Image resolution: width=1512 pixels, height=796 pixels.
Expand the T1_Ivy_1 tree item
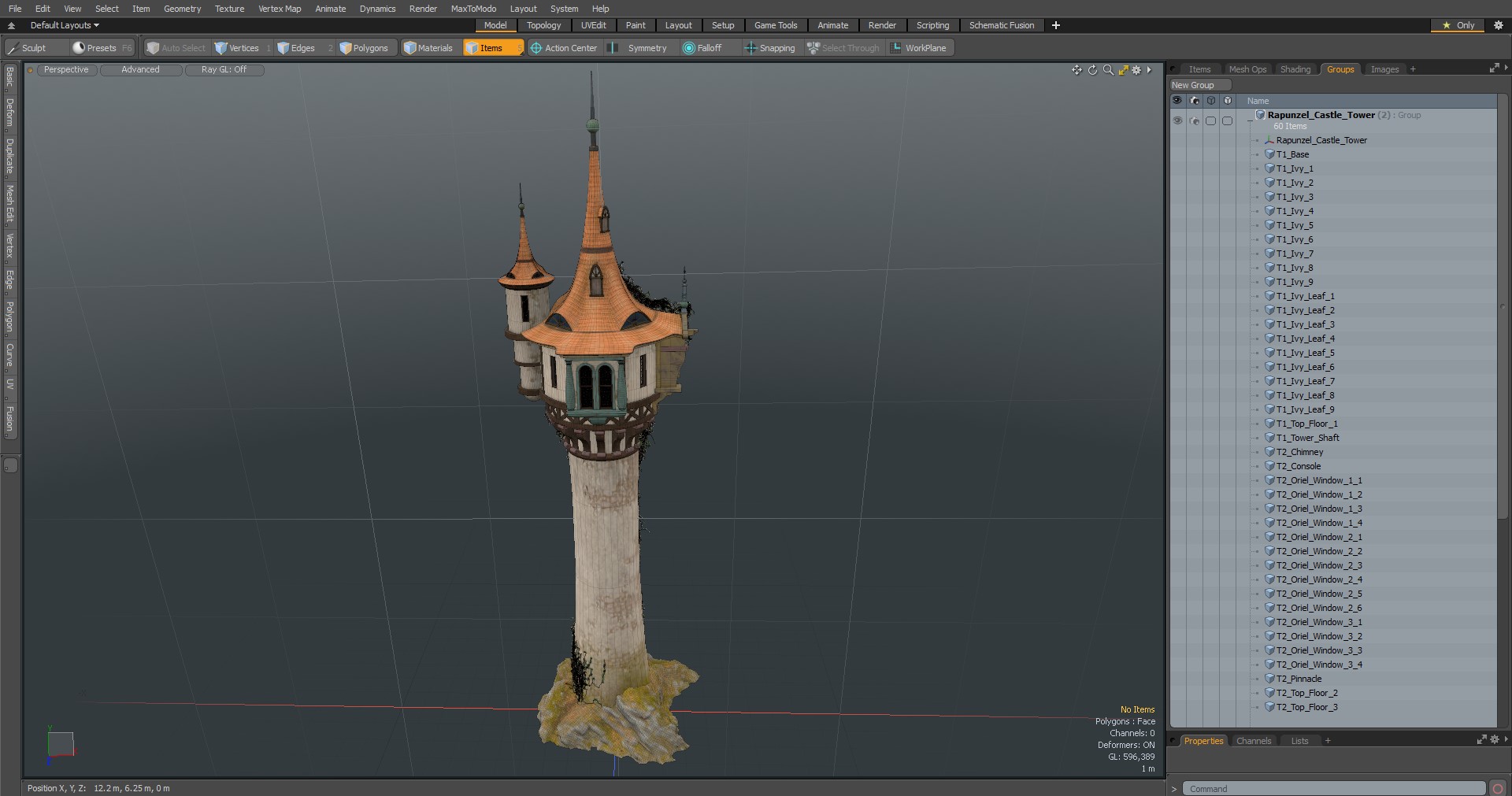[1257, 168]
